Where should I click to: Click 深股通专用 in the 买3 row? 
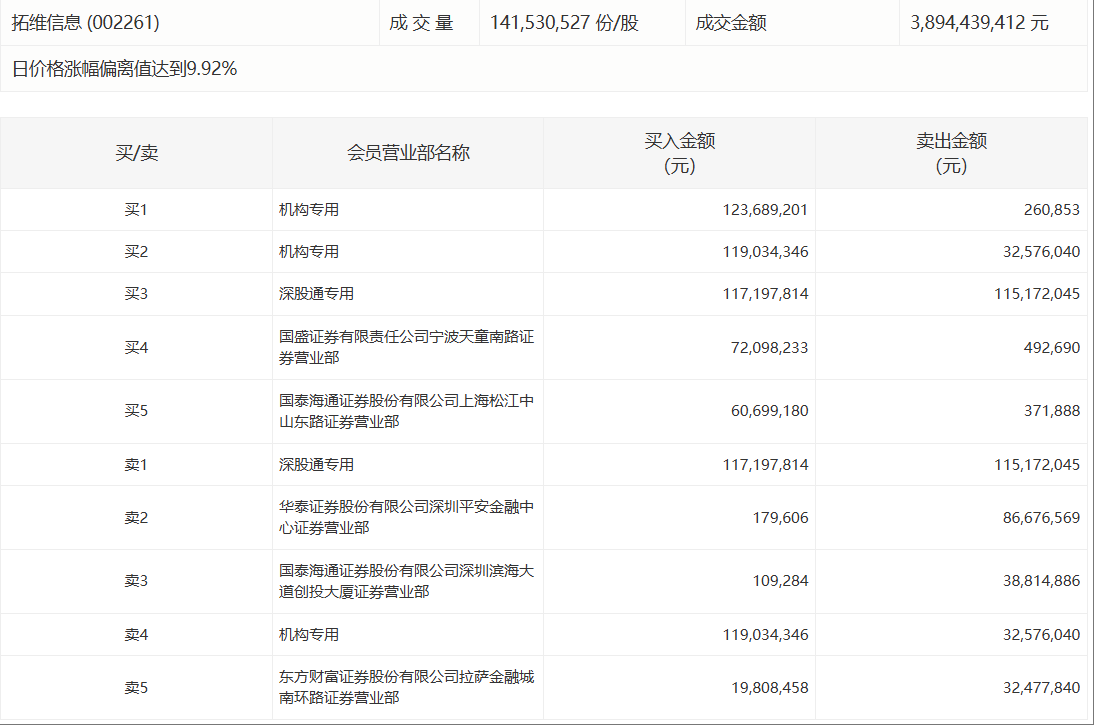[316, 294]
